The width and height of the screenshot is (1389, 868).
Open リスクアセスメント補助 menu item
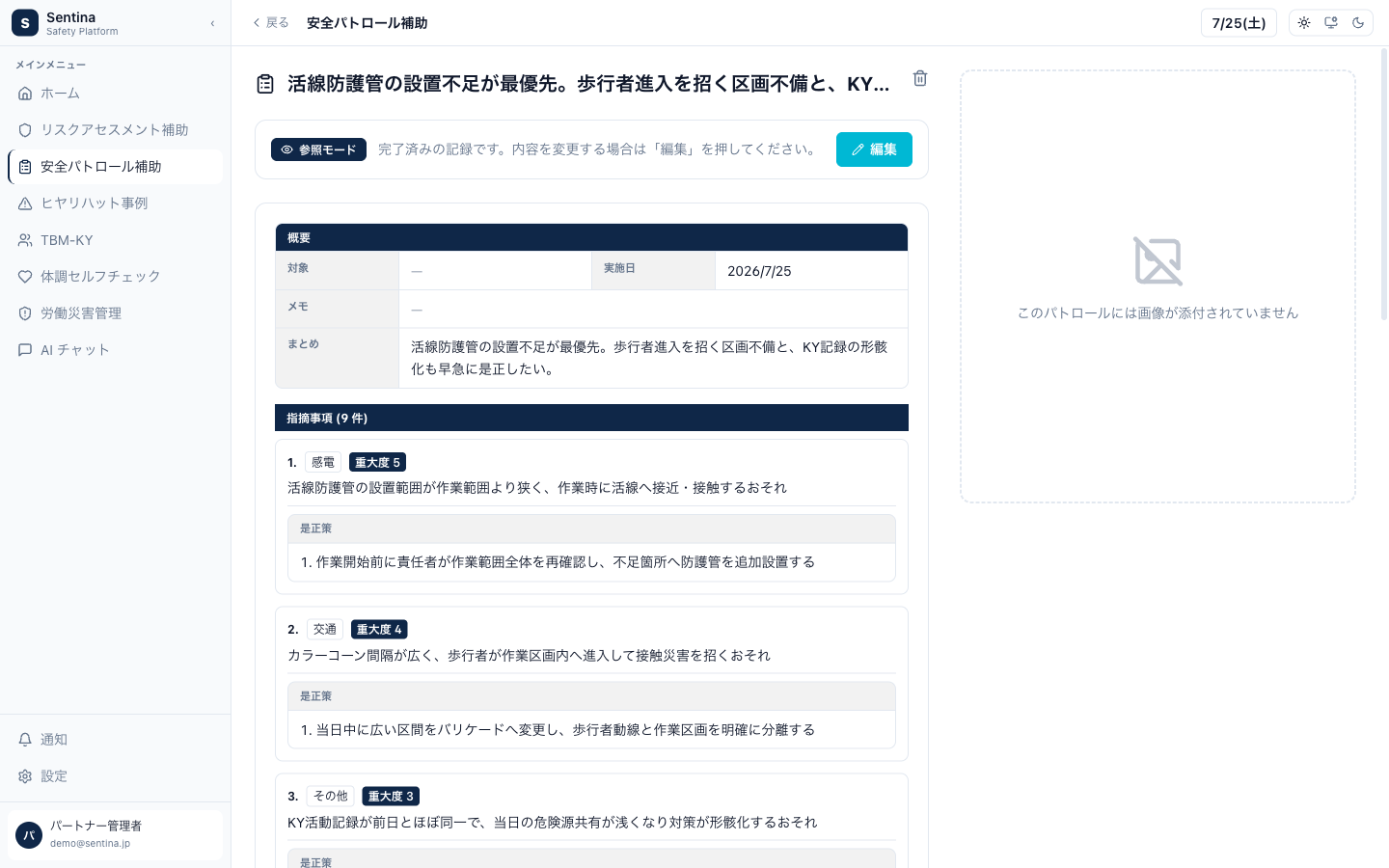(x=115, y=130)
